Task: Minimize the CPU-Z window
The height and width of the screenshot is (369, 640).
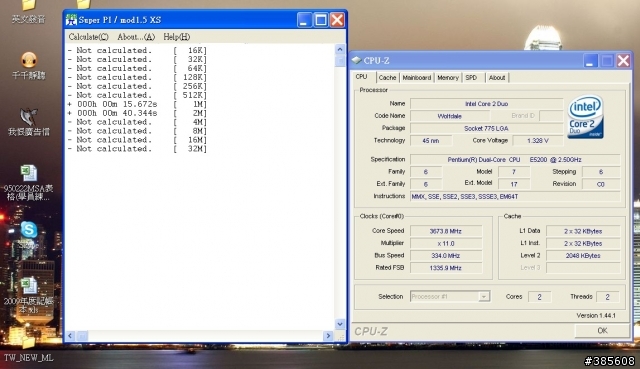Action: pos(590,60)
